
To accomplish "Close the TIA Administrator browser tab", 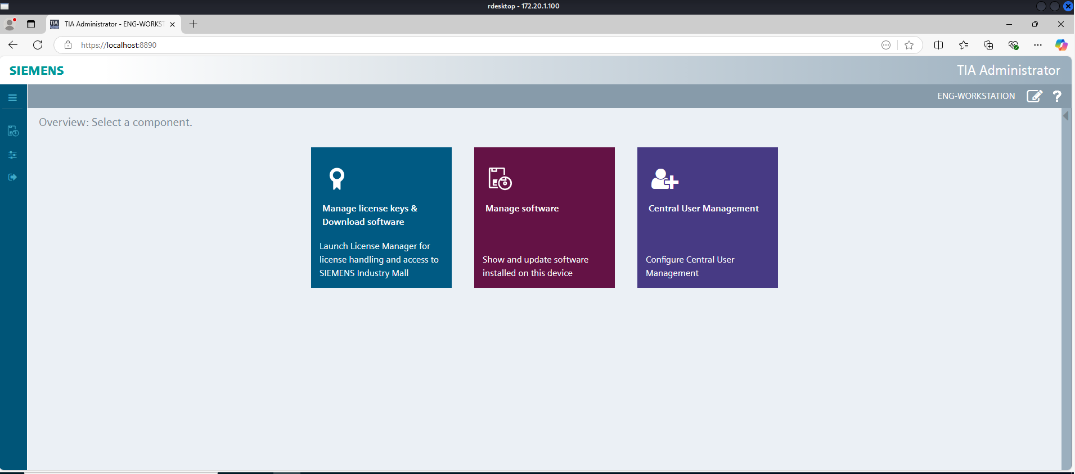I will pyautogui.click(x=171, y=24).
